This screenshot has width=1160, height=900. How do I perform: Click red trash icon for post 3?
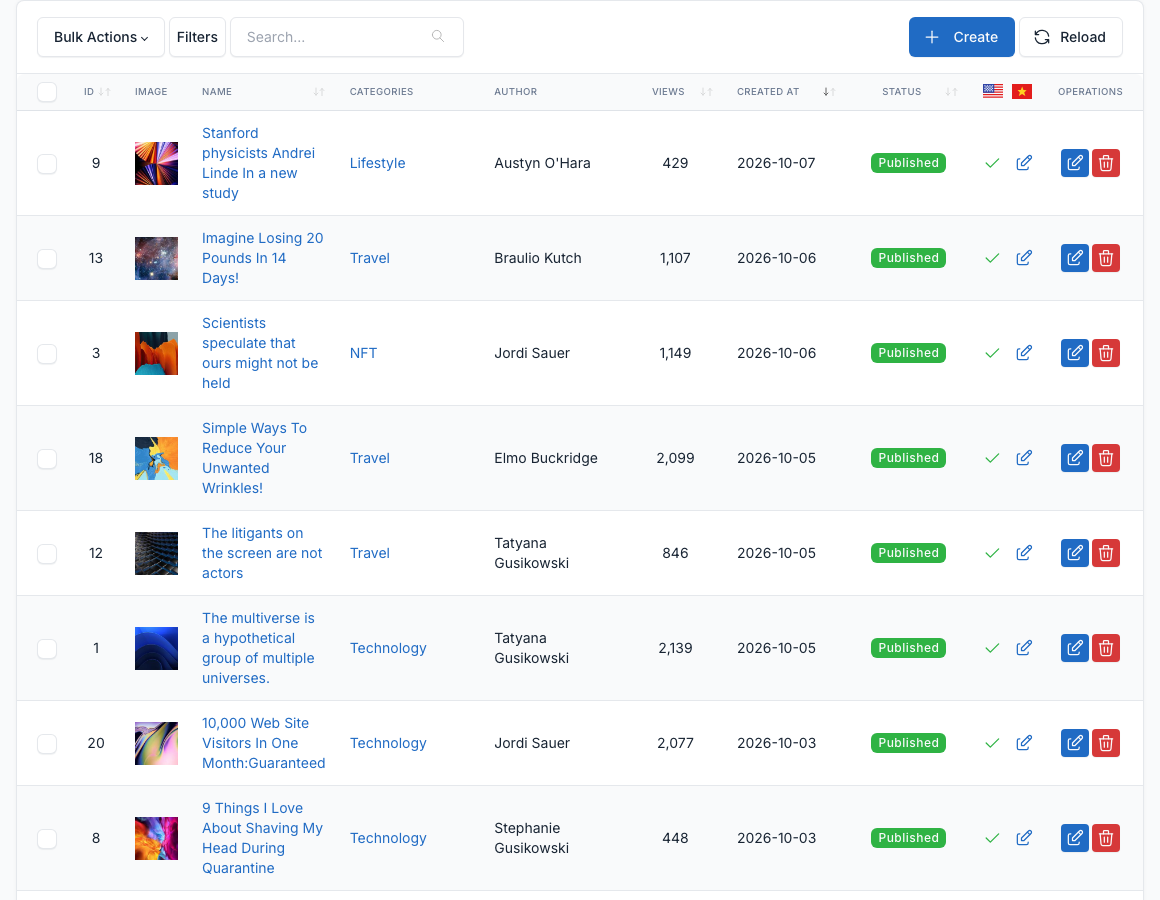pyautogui.click(x=1105, y=353)
